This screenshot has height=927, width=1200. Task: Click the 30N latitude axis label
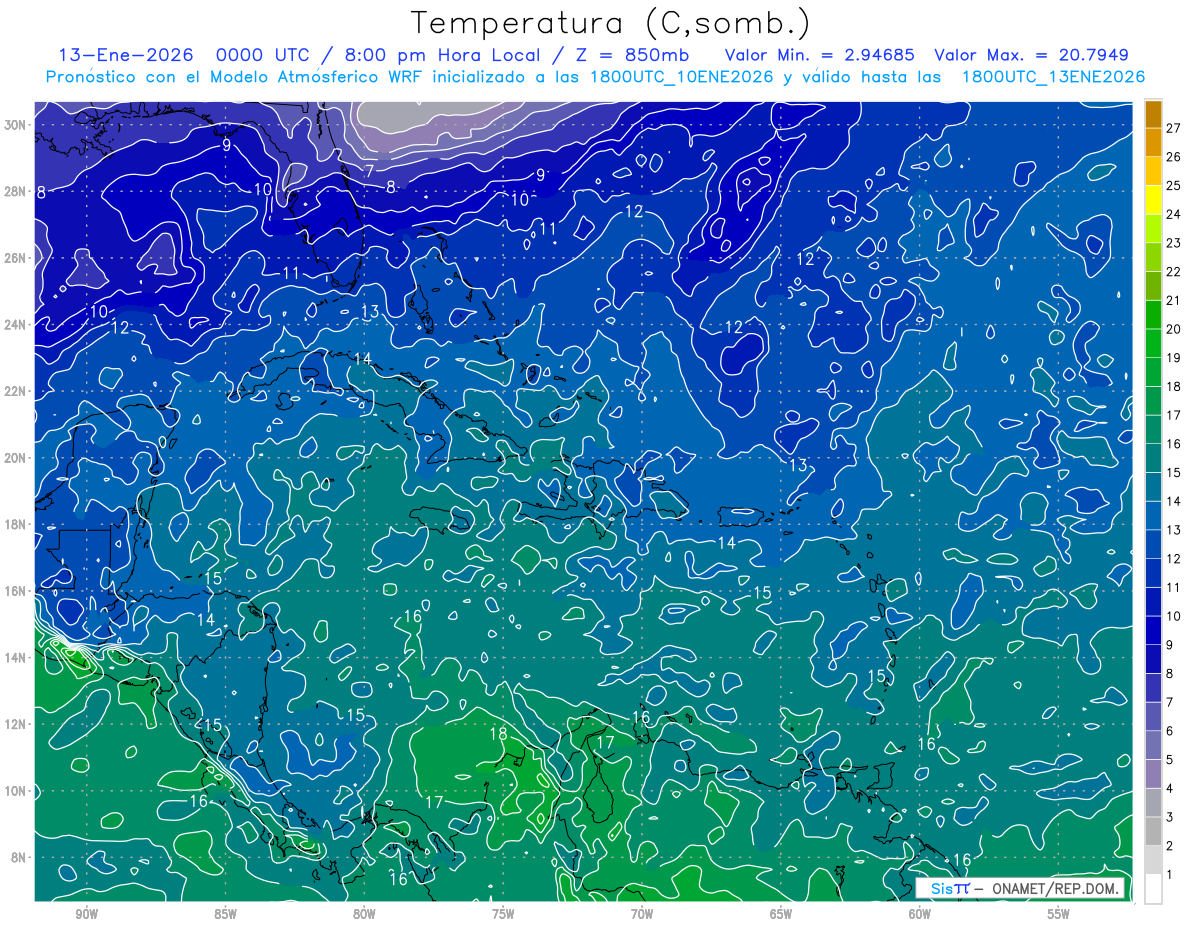(x=17, y=125)
